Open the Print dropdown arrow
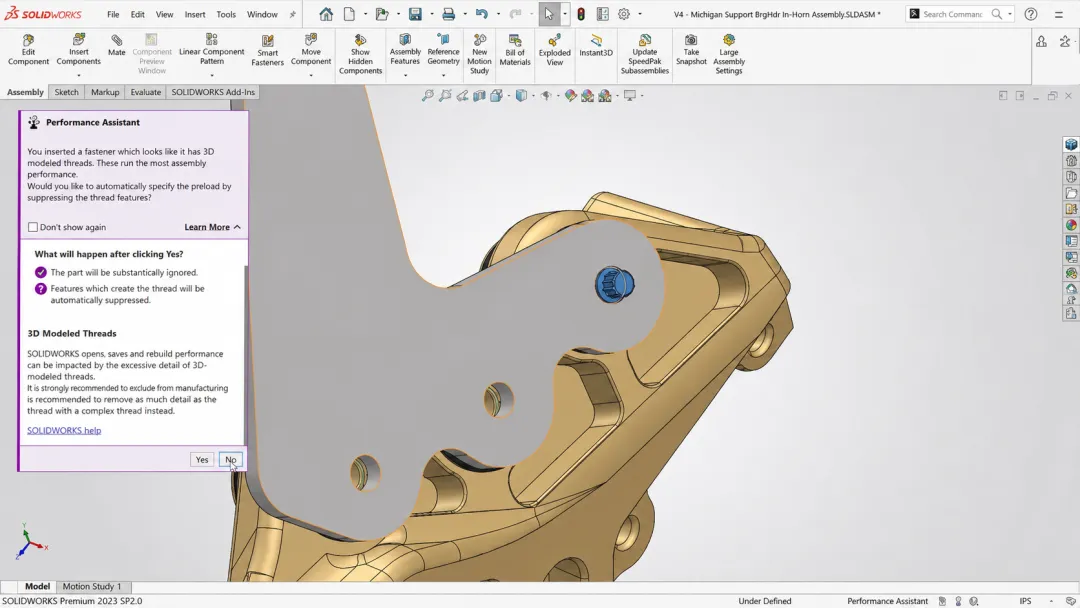1080x608 pixels. 465,14
